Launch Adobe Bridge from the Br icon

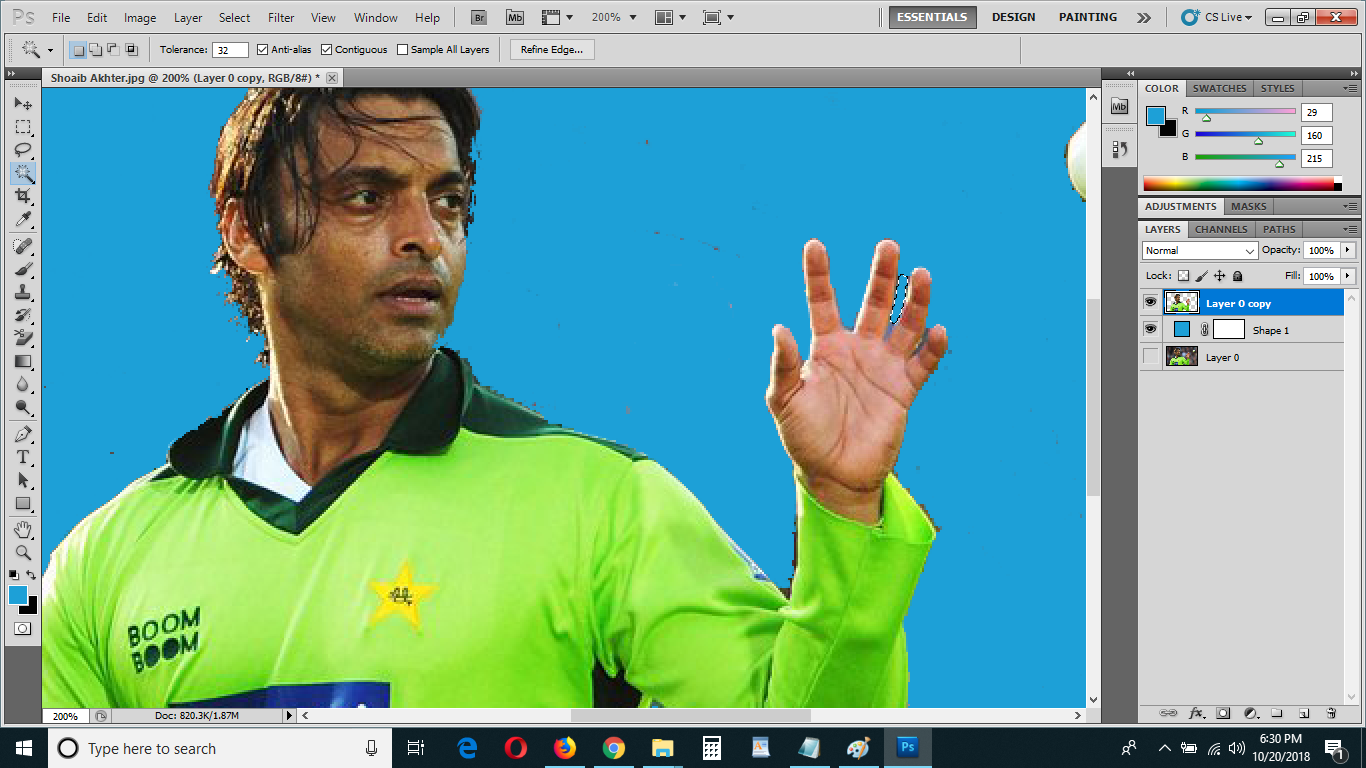pyautogui.click(x=479, y=17)
